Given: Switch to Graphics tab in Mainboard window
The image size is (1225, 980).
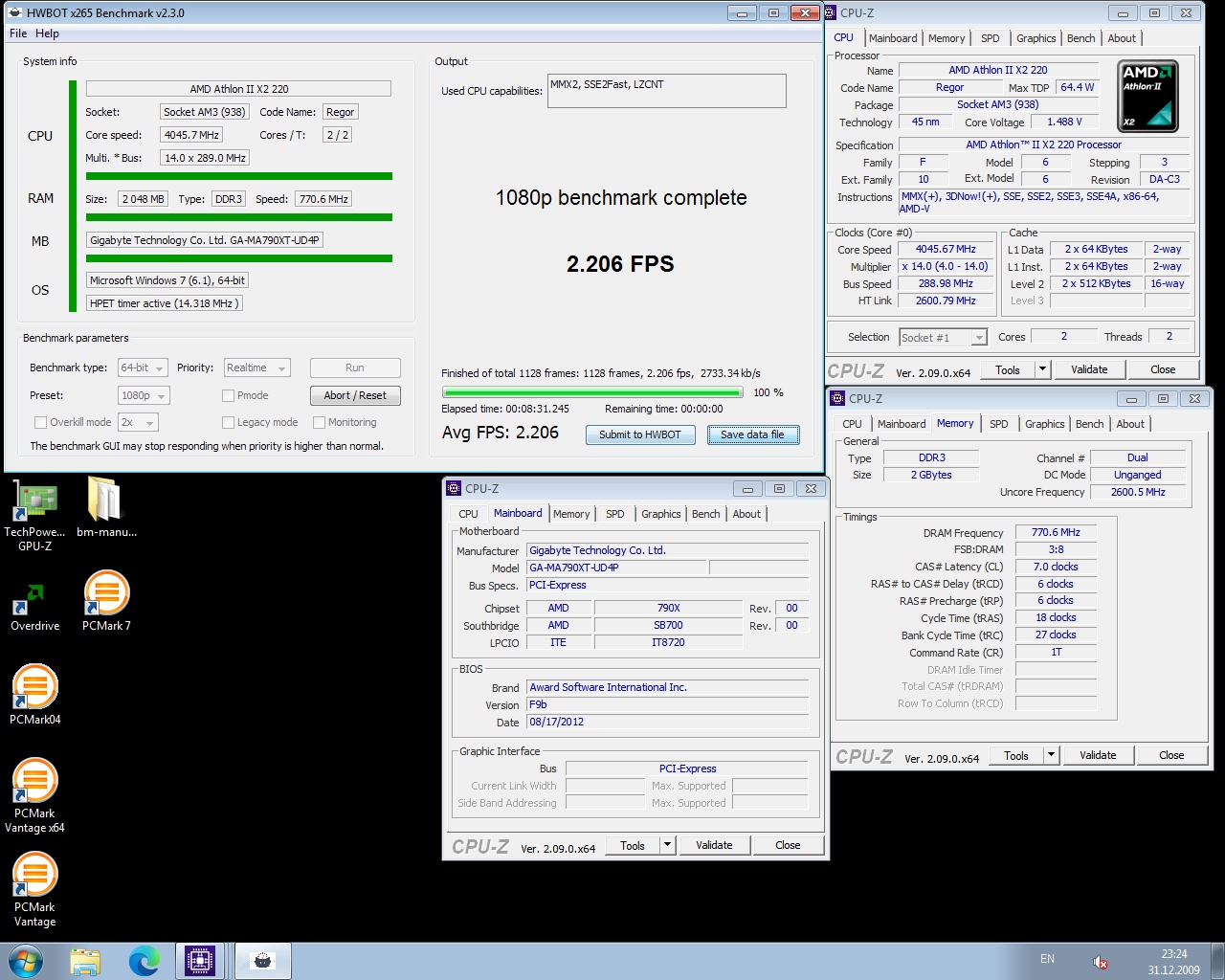Looking at the screenshot, I should [x=661, y=514].
